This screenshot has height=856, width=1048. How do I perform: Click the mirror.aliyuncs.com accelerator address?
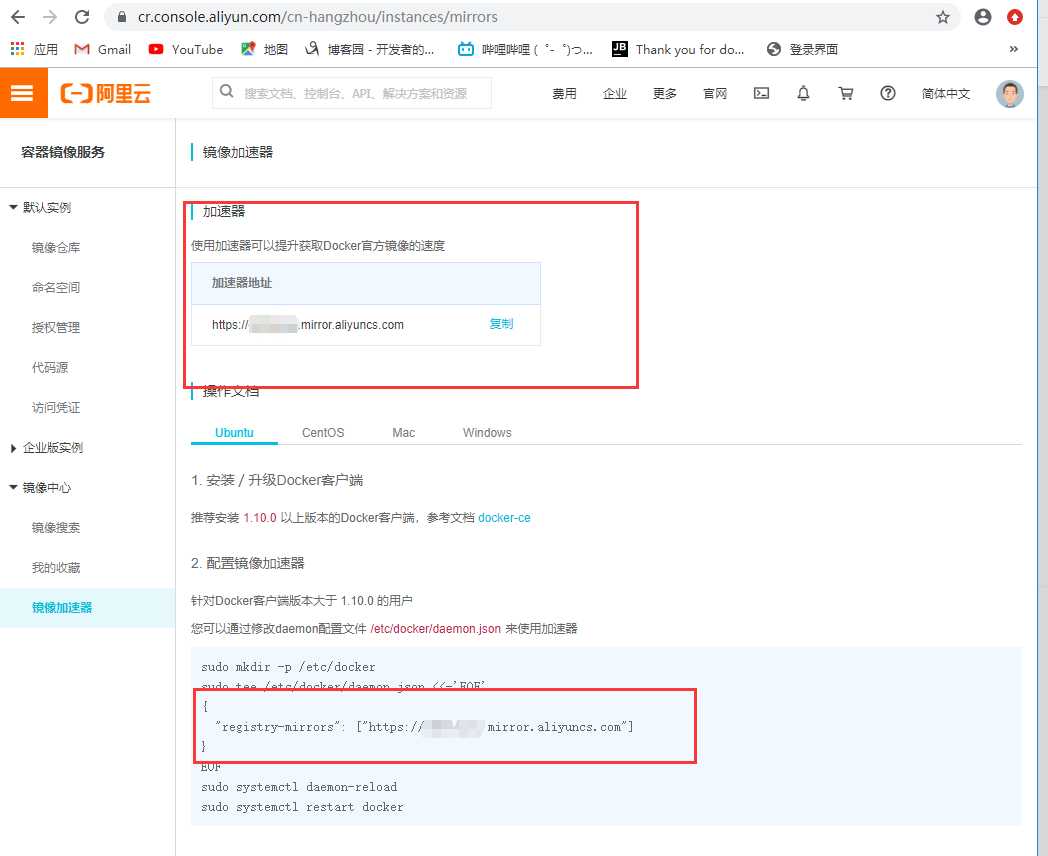[308, 325]
